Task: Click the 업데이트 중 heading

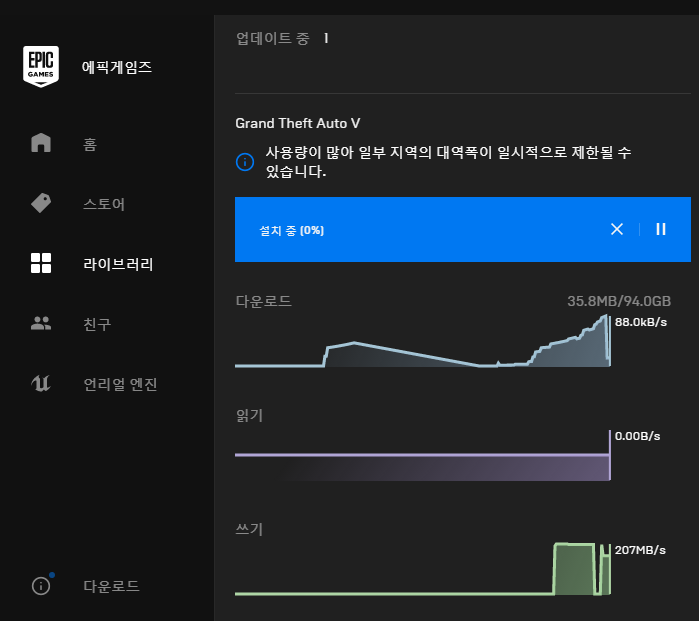Action: click(272, 38)
